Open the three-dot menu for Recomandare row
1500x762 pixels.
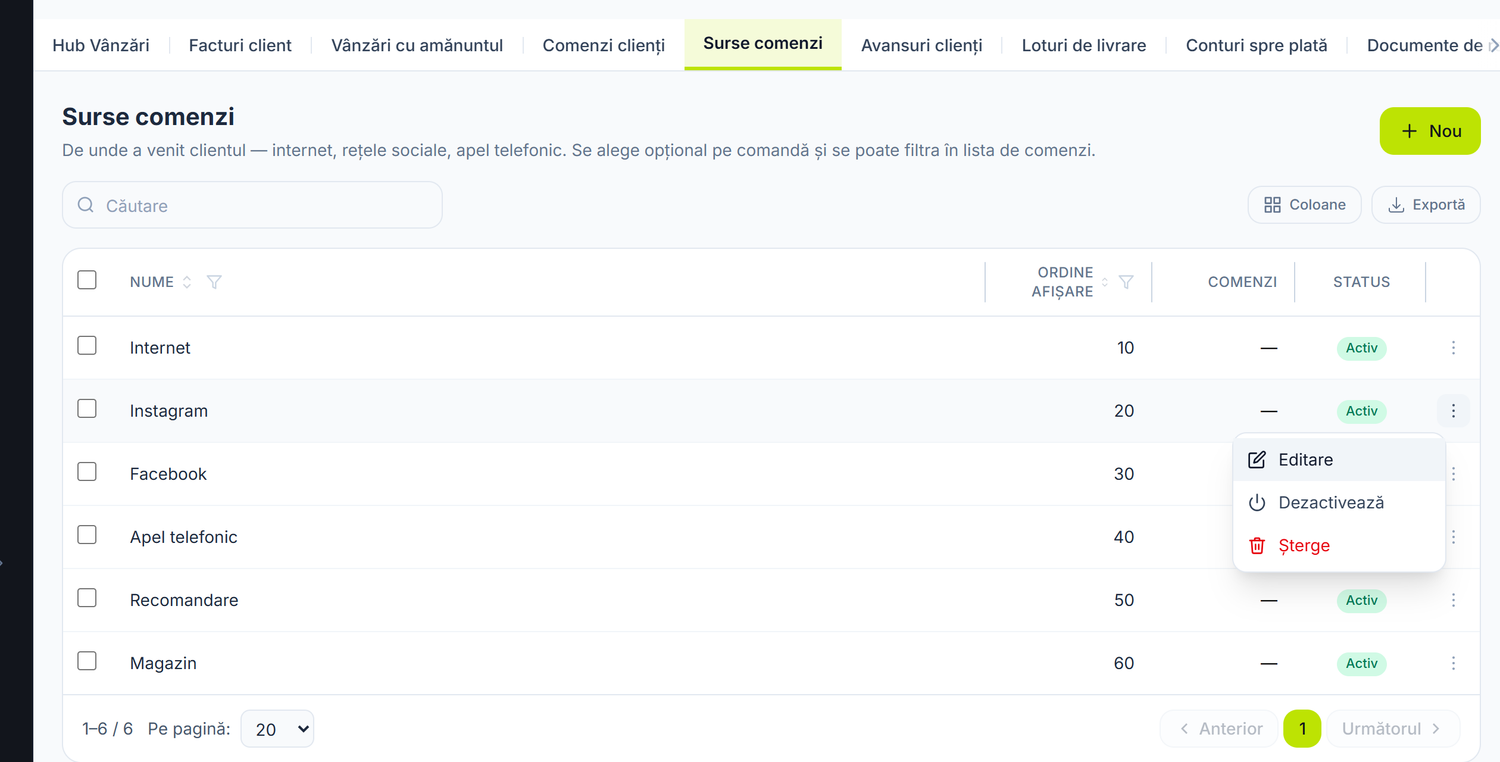pyautogui.click(x=1453, y=600)
